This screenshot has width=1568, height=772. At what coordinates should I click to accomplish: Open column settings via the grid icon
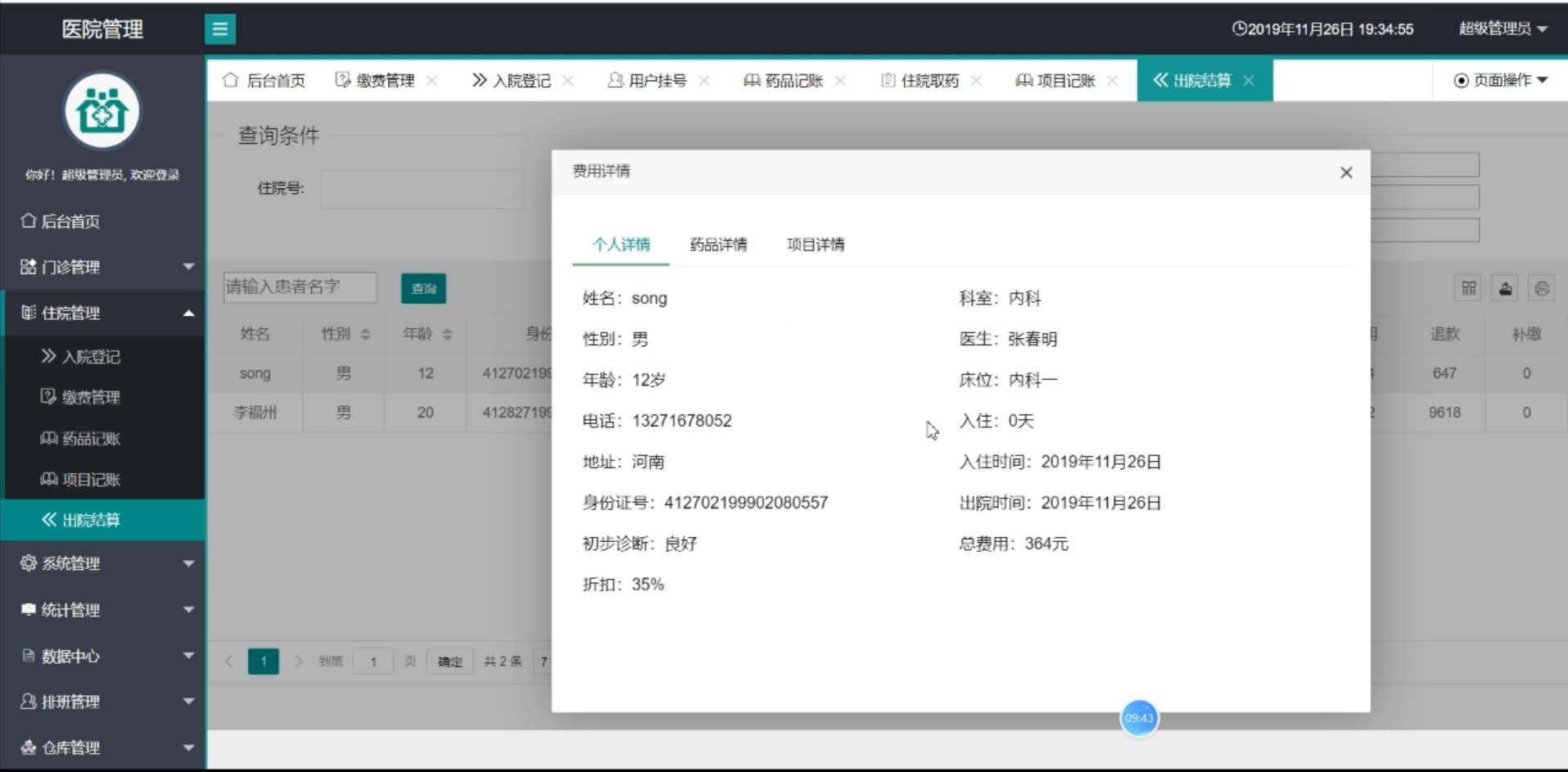(1468, 287)
